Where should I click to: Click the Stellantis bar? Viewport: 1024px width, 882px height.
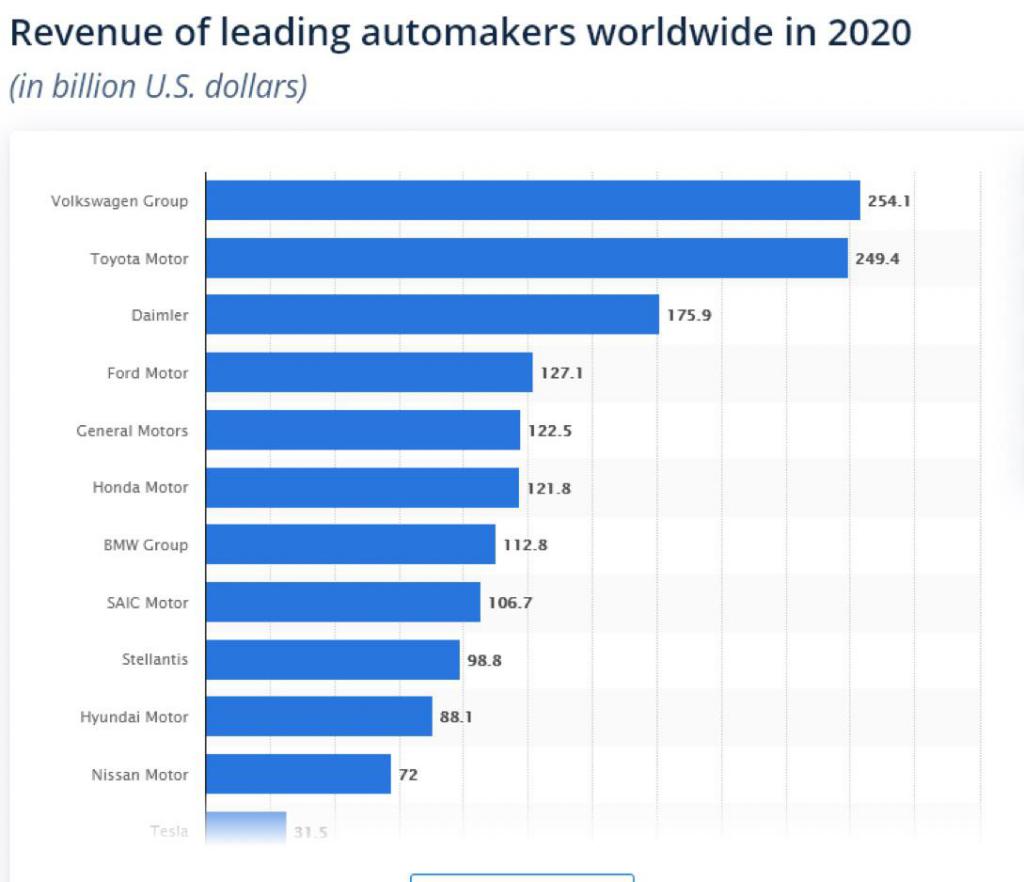(333, 659)
